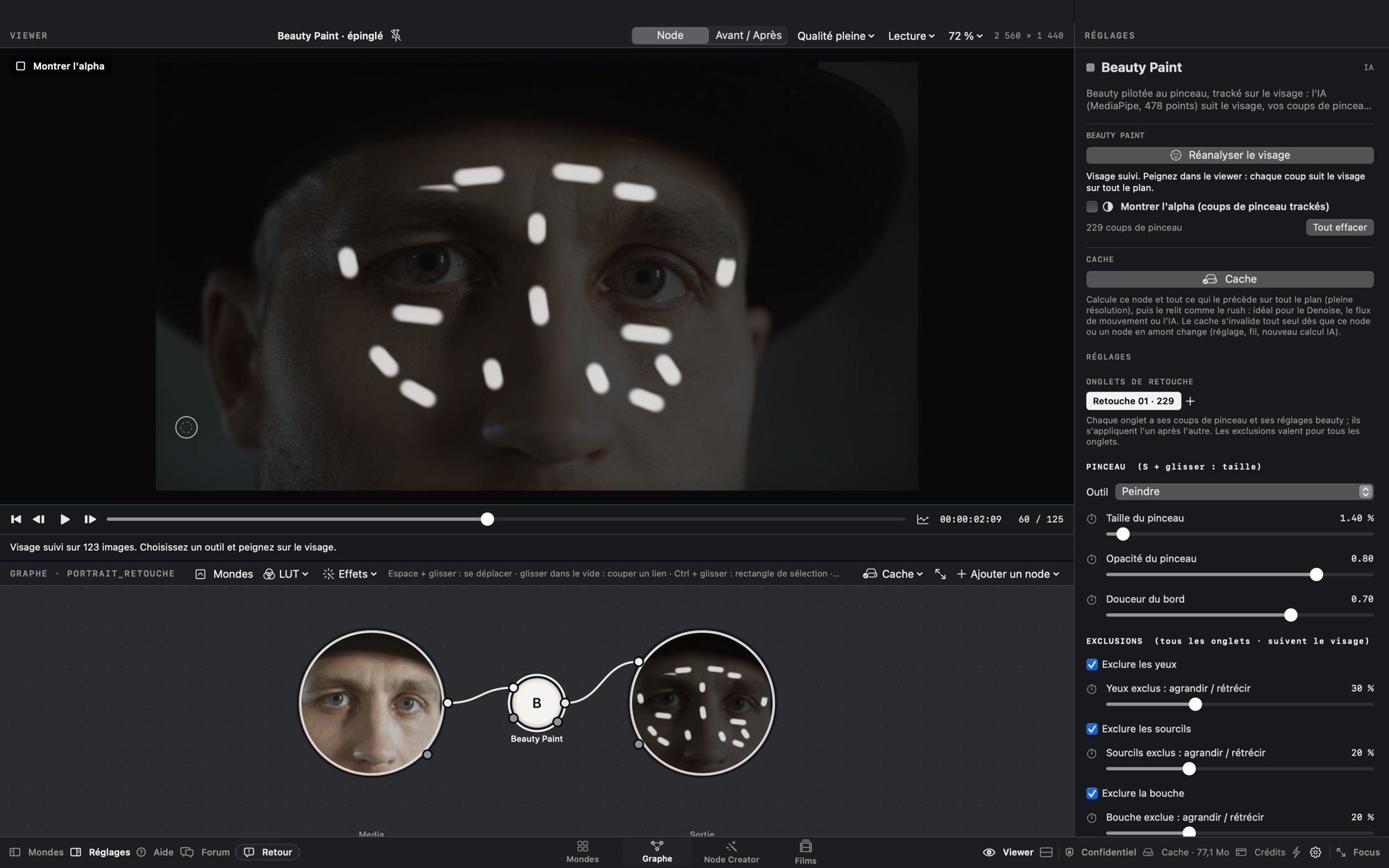Unpin the Beauty Paint viewer pin icon
The width and height of the screenshot is (1389, 868).
pos(396,35)
